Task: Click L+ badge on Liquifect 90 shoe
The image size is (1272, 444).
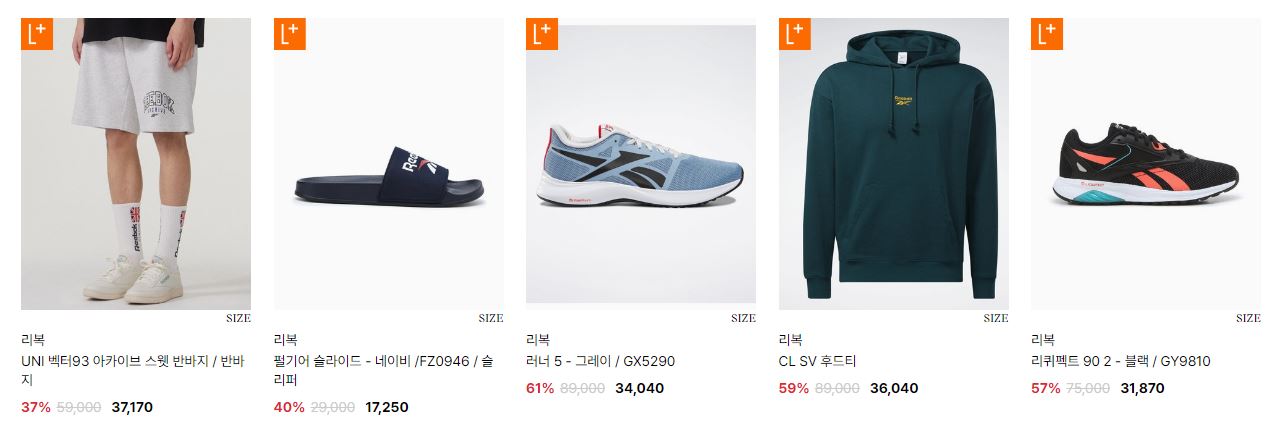Action: click(x=1047, y=34)
